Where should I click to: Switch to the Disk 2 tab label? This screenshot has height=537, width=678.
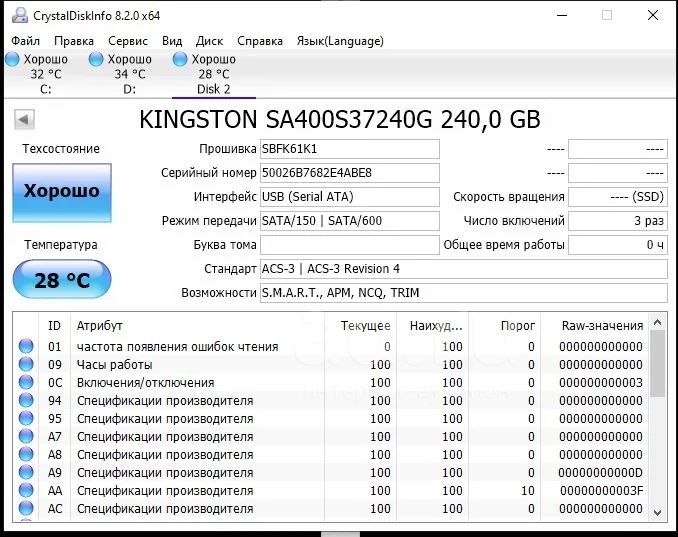pos(214,89)
